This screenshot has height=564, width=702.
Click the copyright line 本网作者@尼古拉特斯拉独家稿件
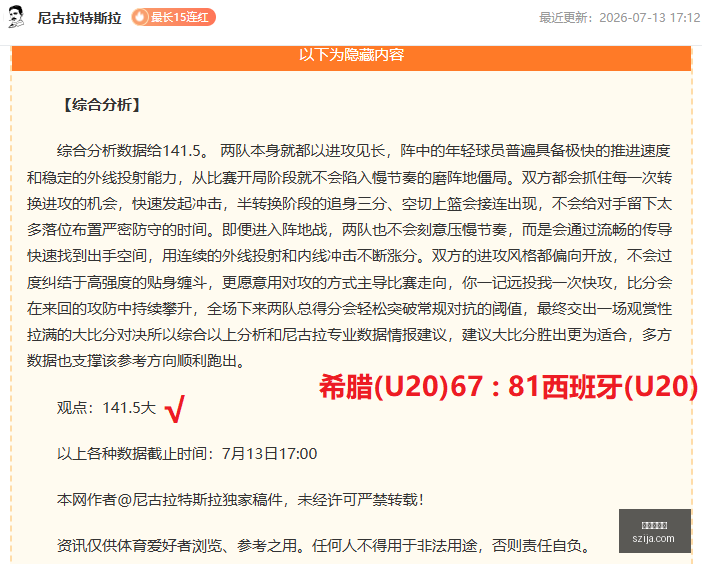click(x=240, y=500)
